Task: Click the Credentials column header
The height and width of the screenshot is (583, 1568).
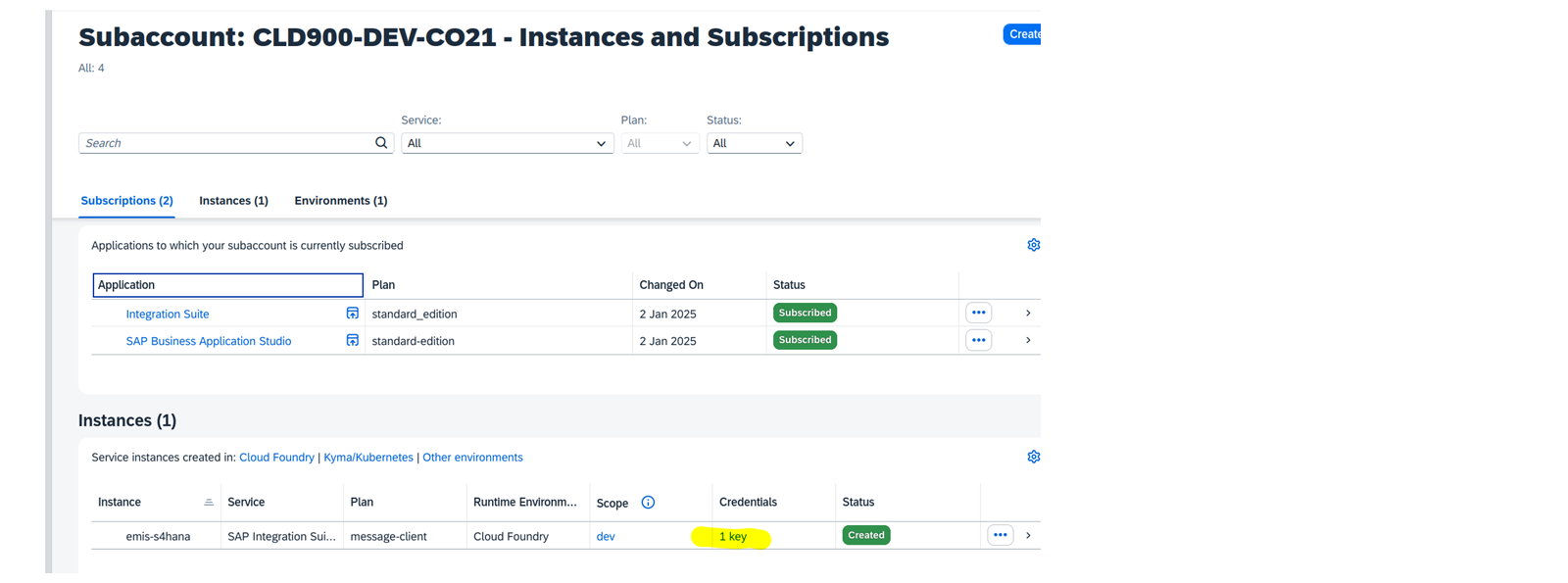Action: point(748,503)
